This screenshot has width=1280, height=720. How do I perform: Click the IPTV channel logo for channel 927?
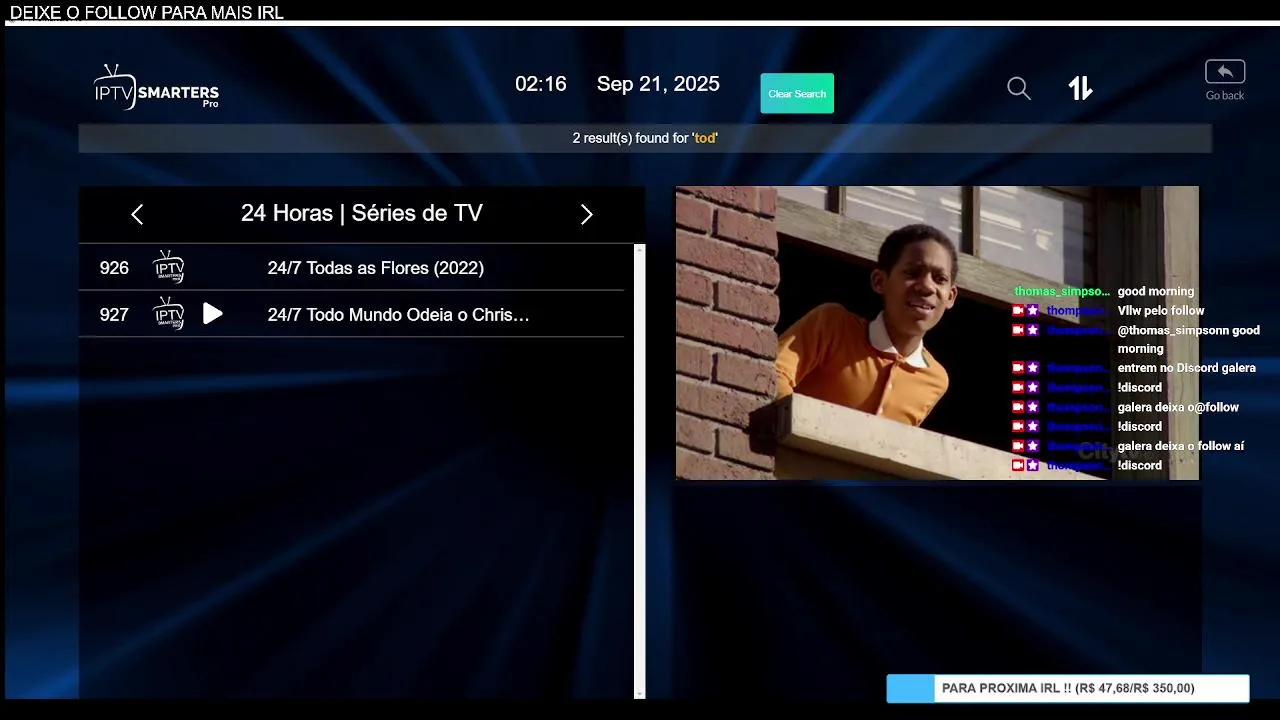tap(169, 314)
